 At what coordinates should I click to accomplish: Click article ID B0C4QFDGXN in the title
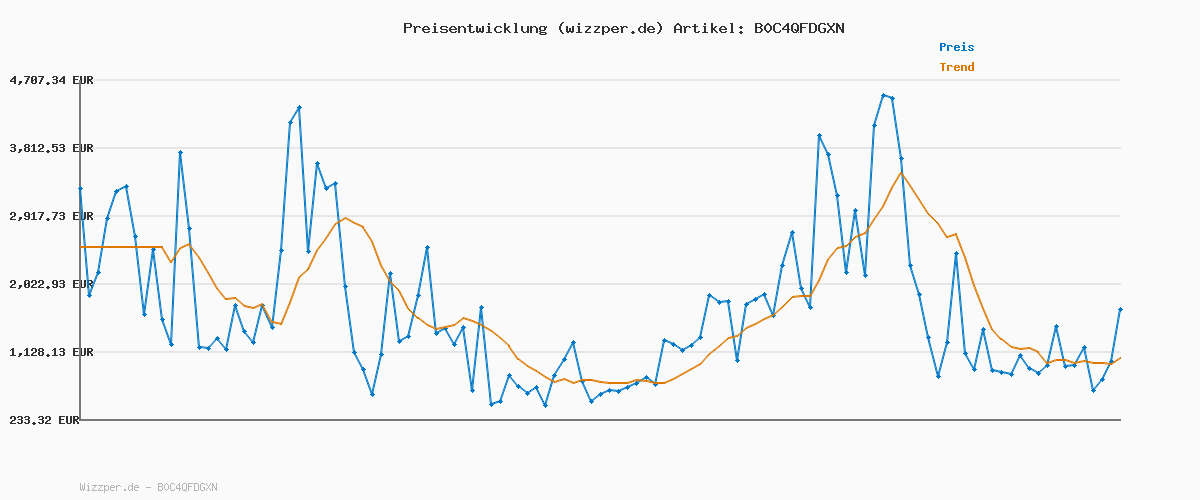[x=798, y=28]
